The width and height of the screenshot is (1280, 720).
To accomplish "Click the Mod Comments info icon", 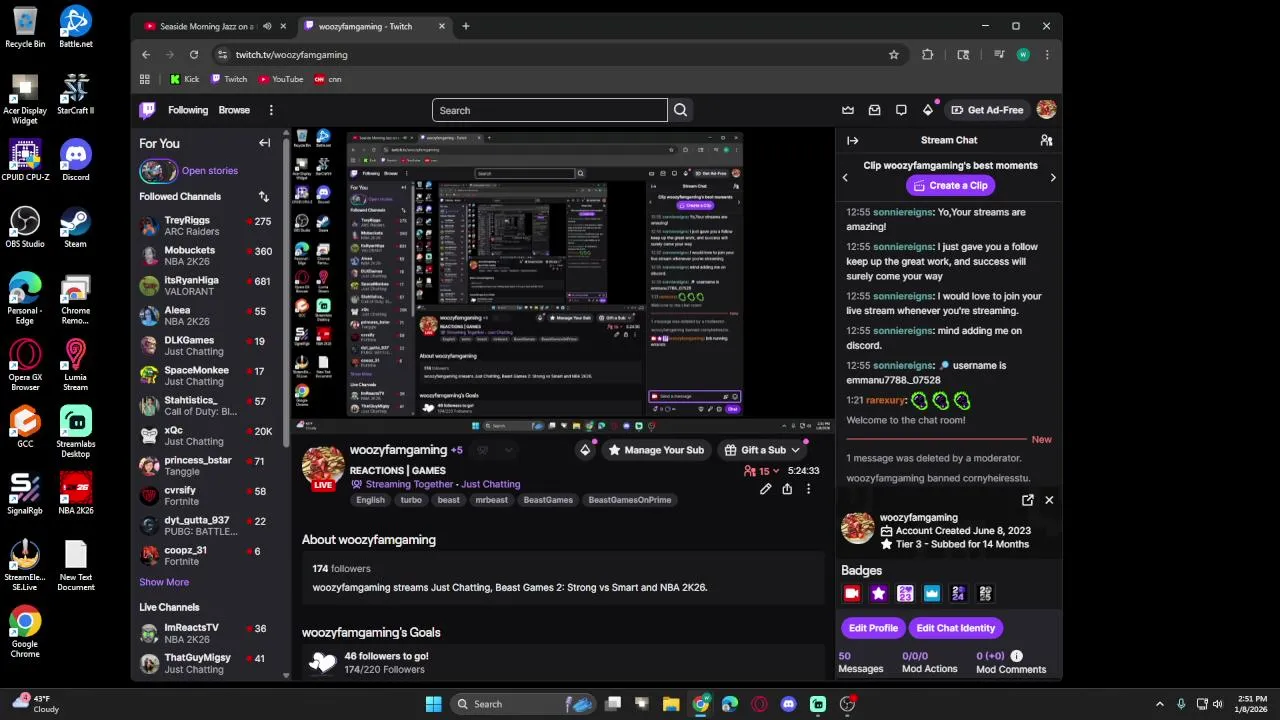I will tap(1017, 656).
